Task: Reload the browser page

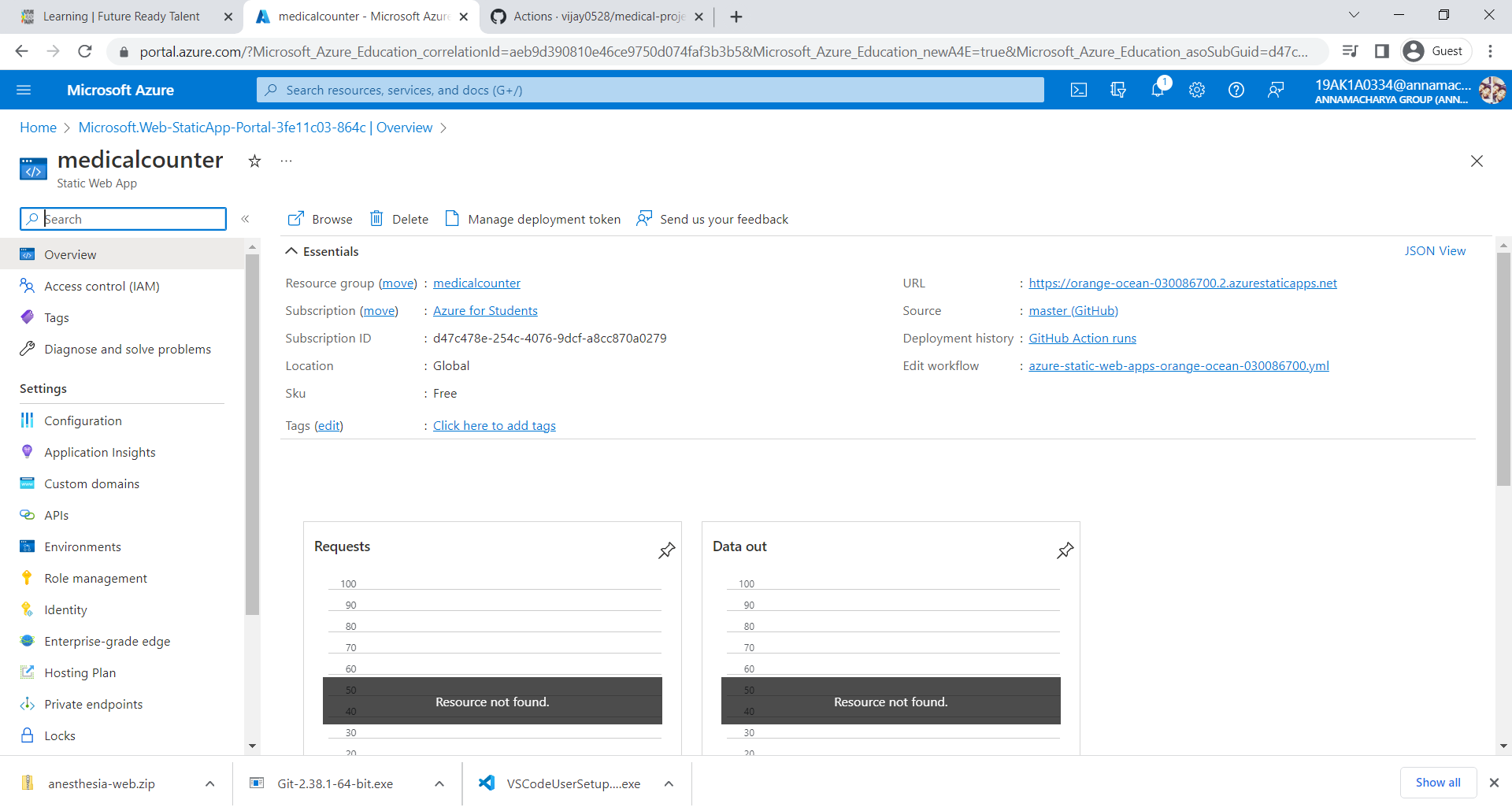Action: [85, 51]
